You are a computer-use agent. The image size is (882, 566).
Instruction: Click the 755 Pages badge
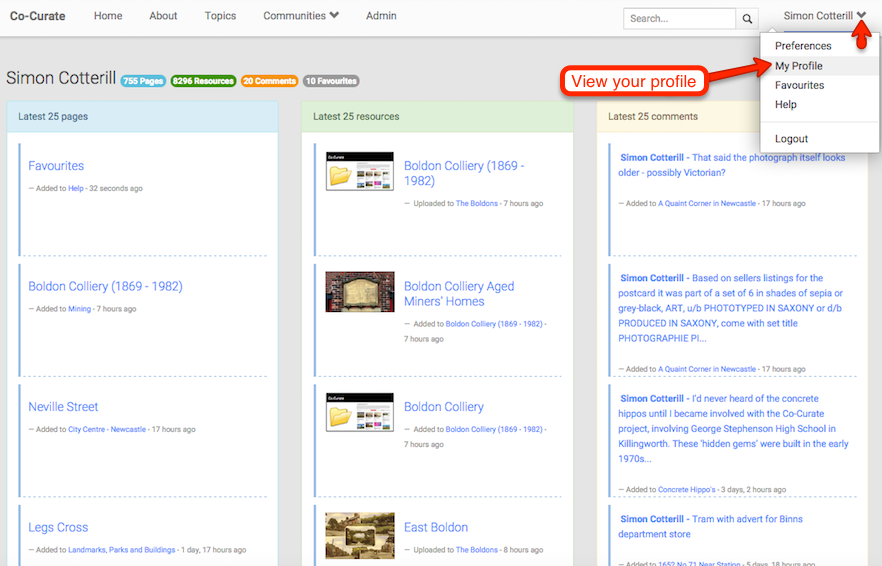tap(143, 81)
